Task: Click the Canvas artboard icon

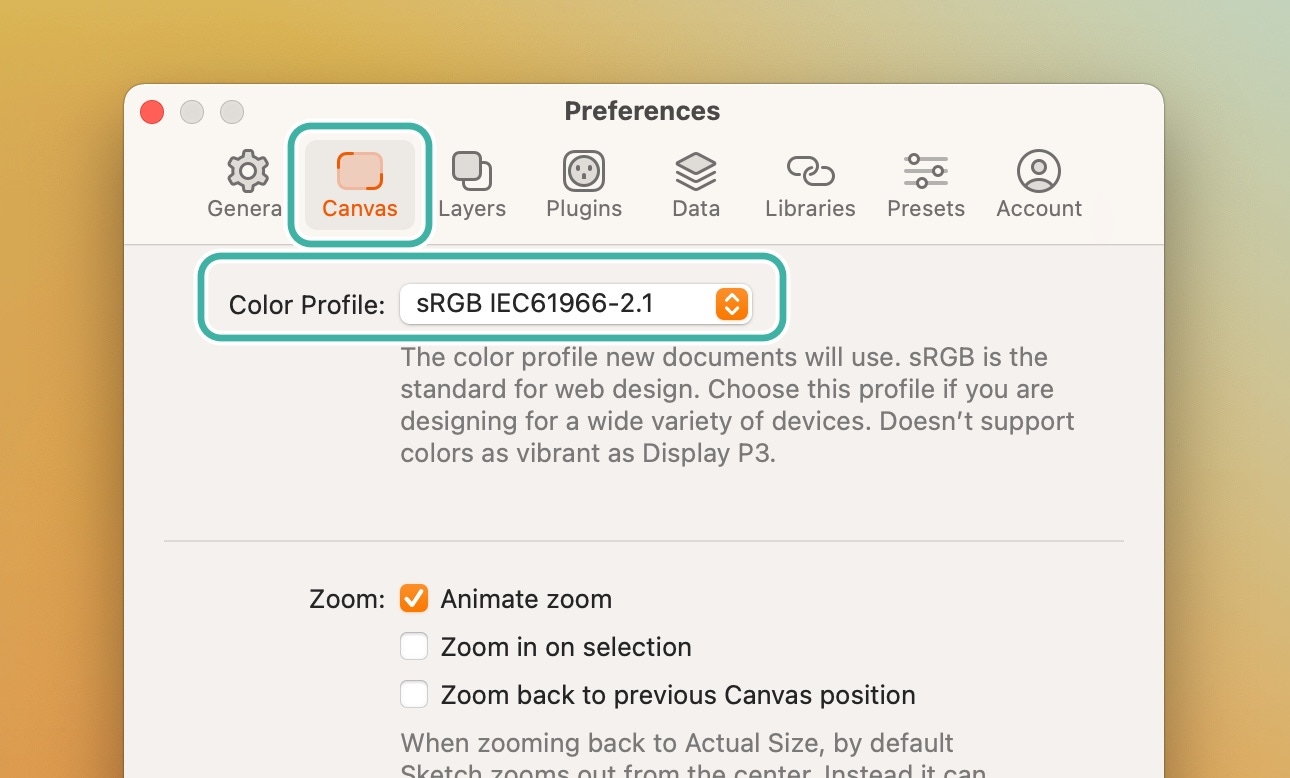Action: [x=359, y=170]
